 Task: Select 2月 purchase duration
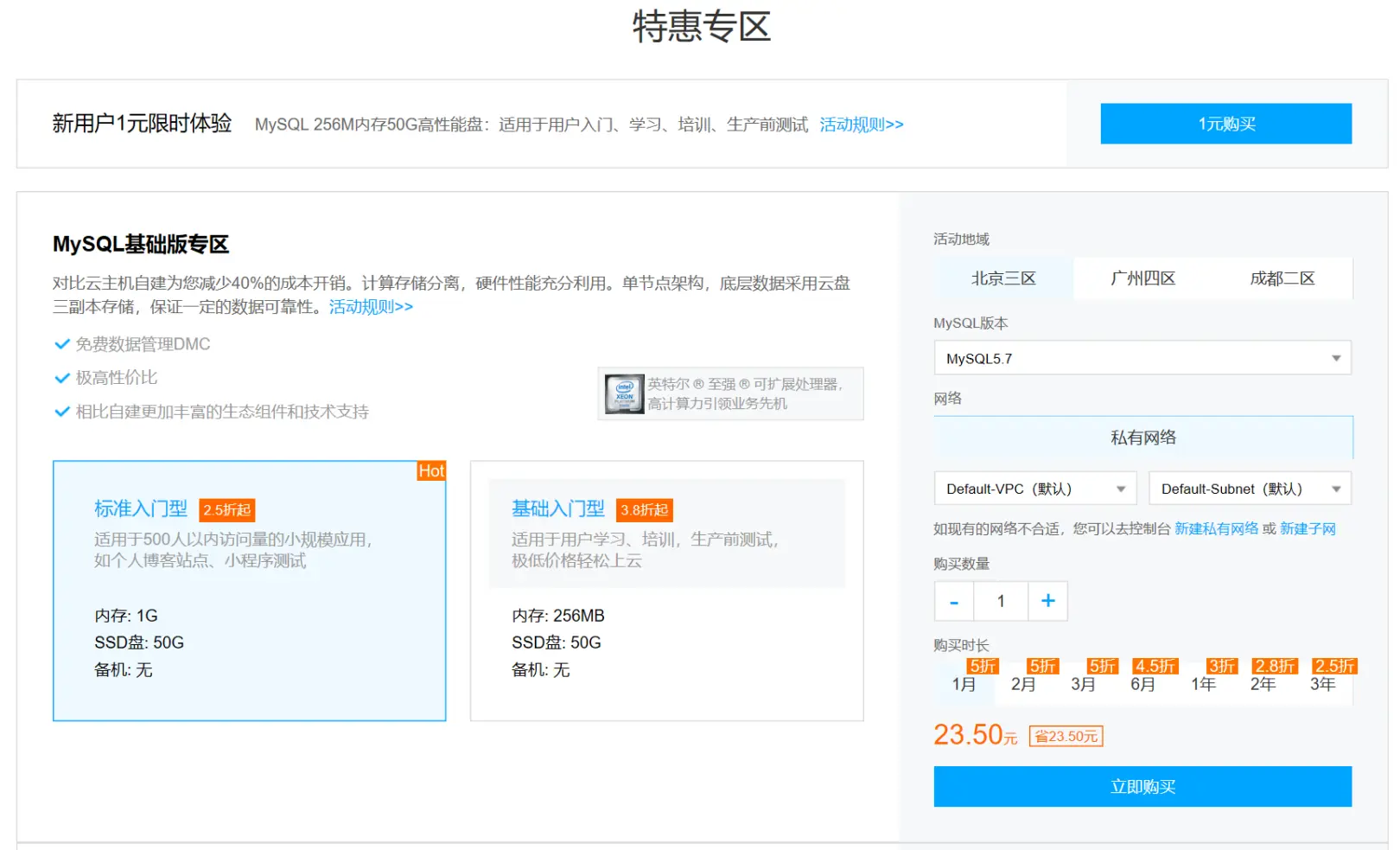tap(1023, 685)
